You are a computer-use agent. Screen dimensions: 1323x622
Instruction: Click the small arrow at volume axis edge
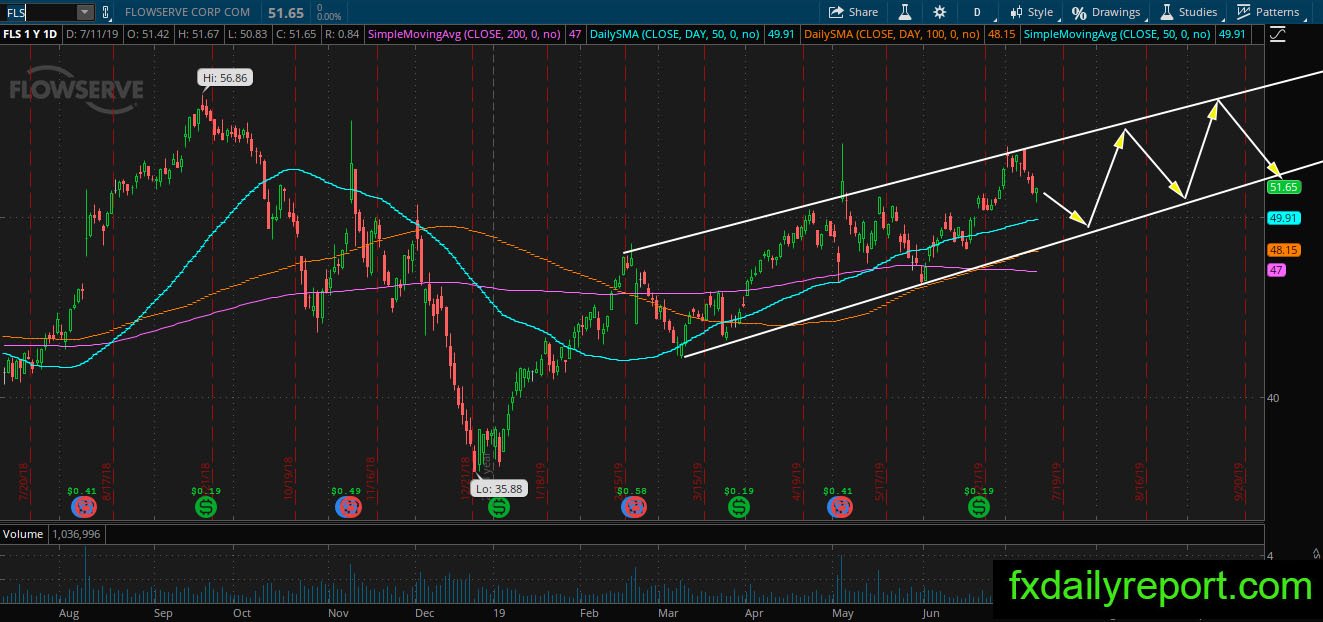click(1315, 551)
